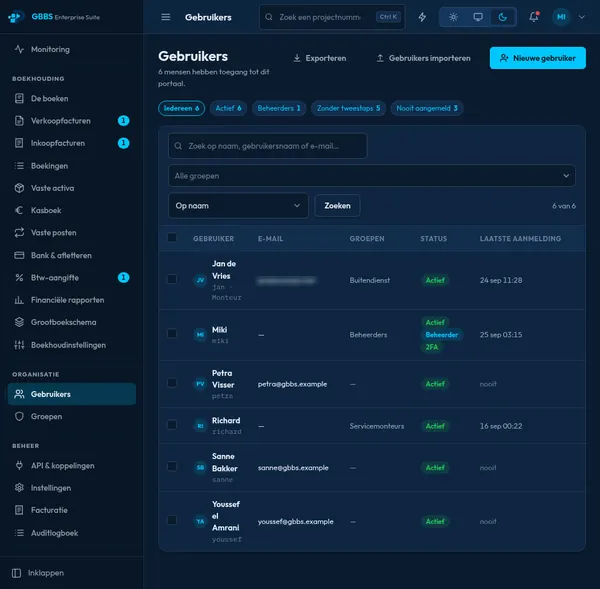
Task: Click Exporteren button
Action: pos(320,58)
